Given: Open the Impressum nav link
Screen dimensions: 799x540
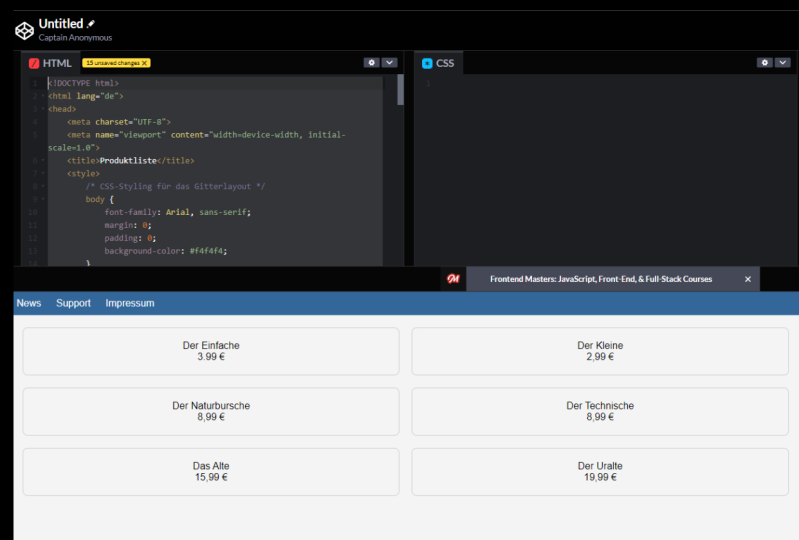Looking at the screenshot, I should pos(130,303).
